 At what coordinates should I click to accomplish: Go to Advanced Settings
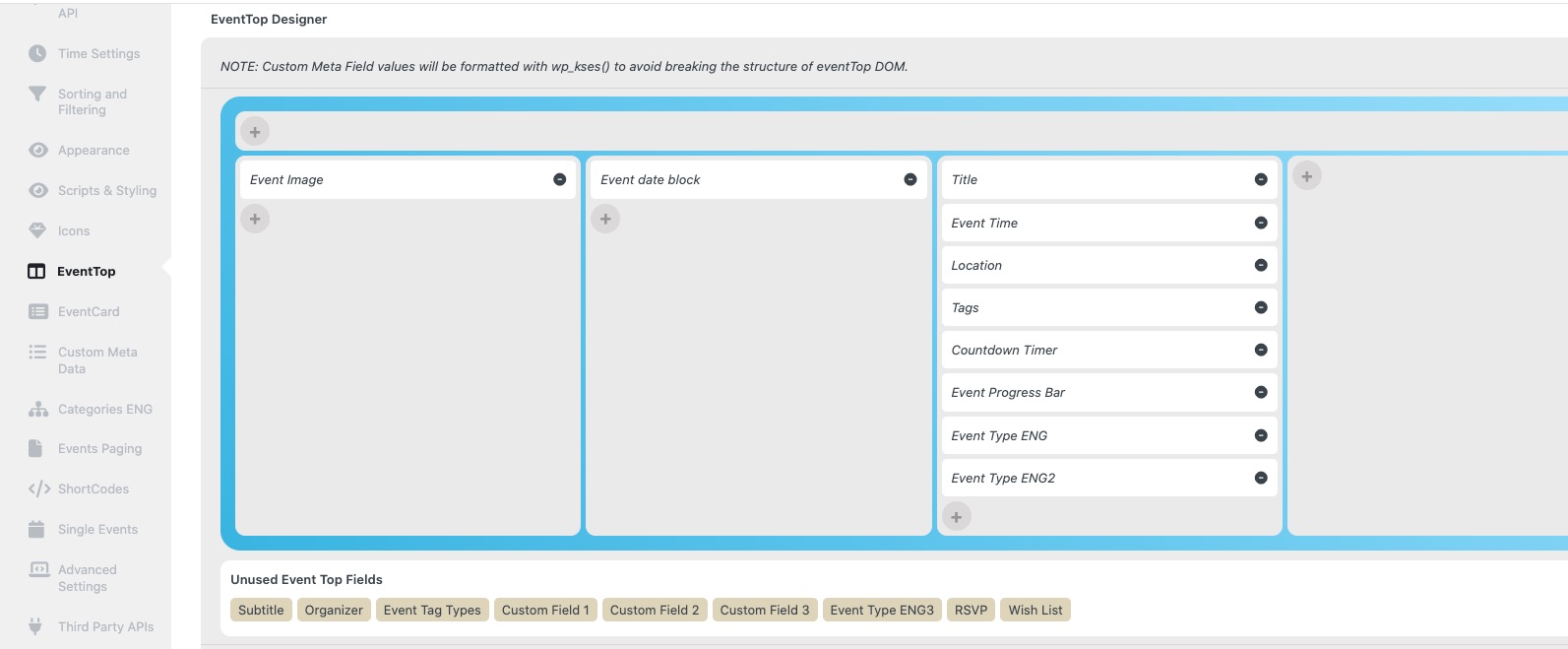point(87,577)
